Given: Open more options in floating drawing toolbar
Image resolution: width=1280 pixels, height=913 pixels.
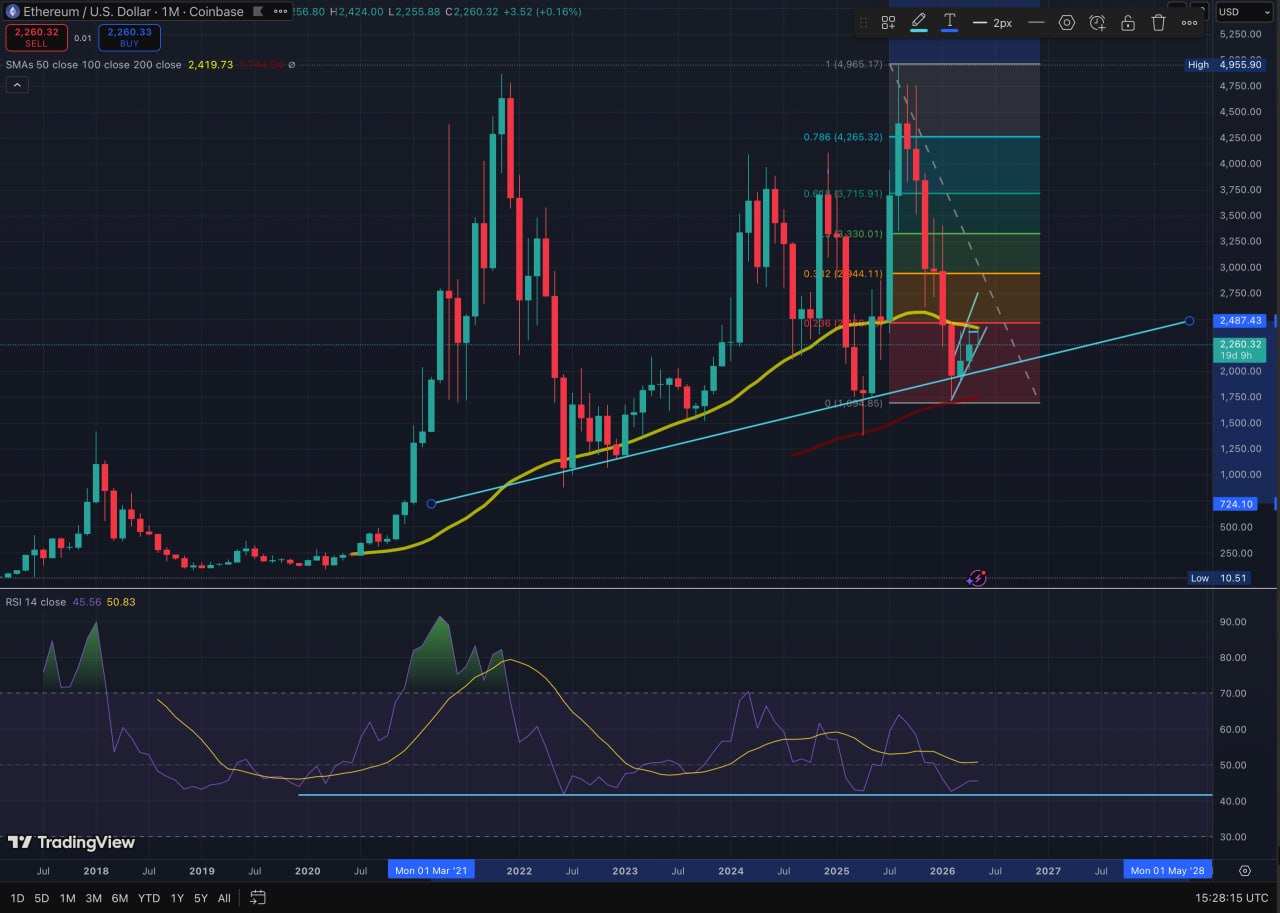Looking at the screenshot, I should (1189, 22).
